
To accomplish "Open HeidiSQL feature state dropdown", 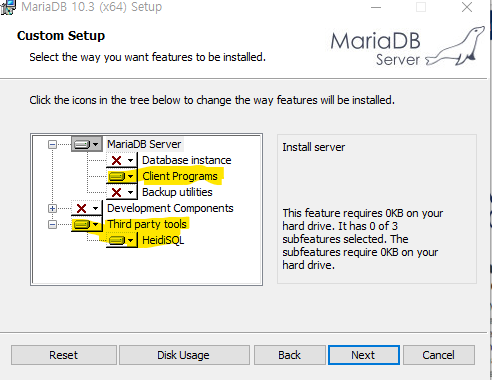I will (x=122, y=240).
